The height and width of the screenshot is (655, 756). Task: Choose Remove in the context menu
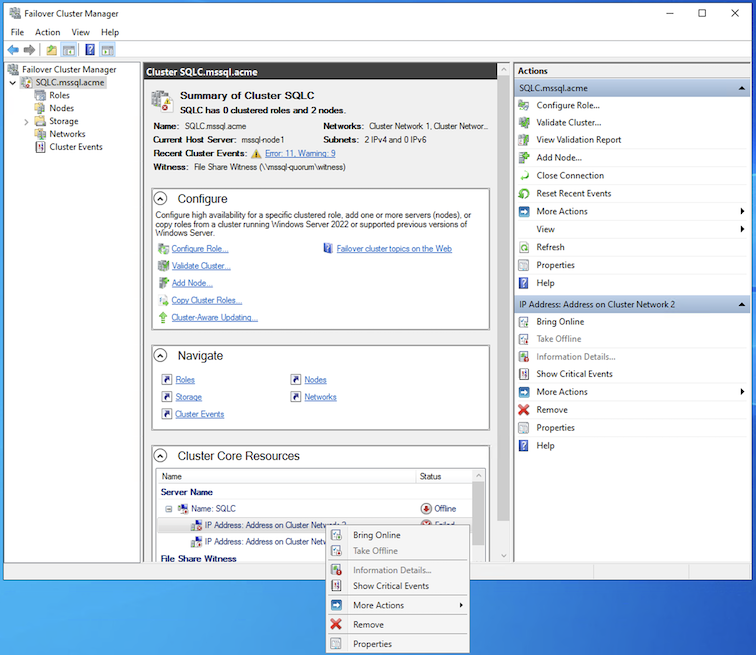[397, 625]
